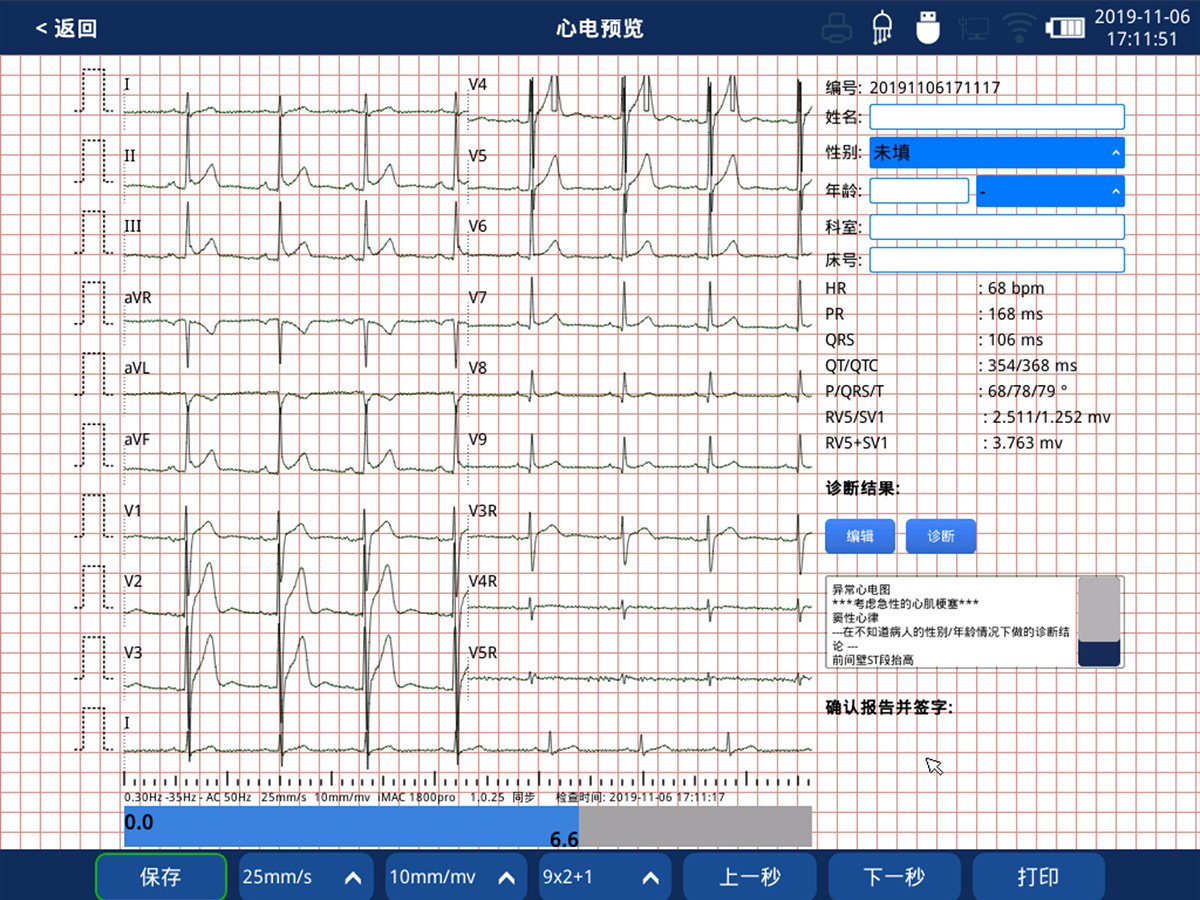The height and width of the screenshot is (900, 1200).
Task: Click the 姓名 name input field
Action: point(996,117)
